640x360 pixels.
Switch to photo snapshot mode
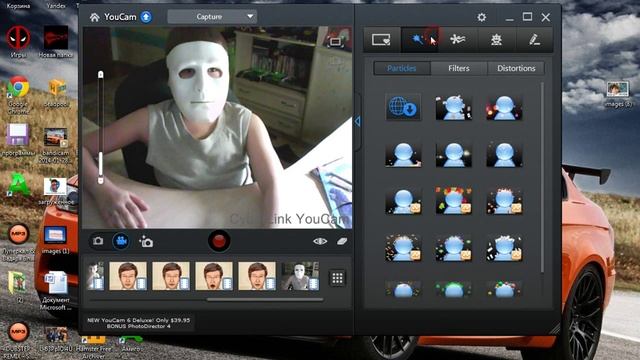click(98, 241)
